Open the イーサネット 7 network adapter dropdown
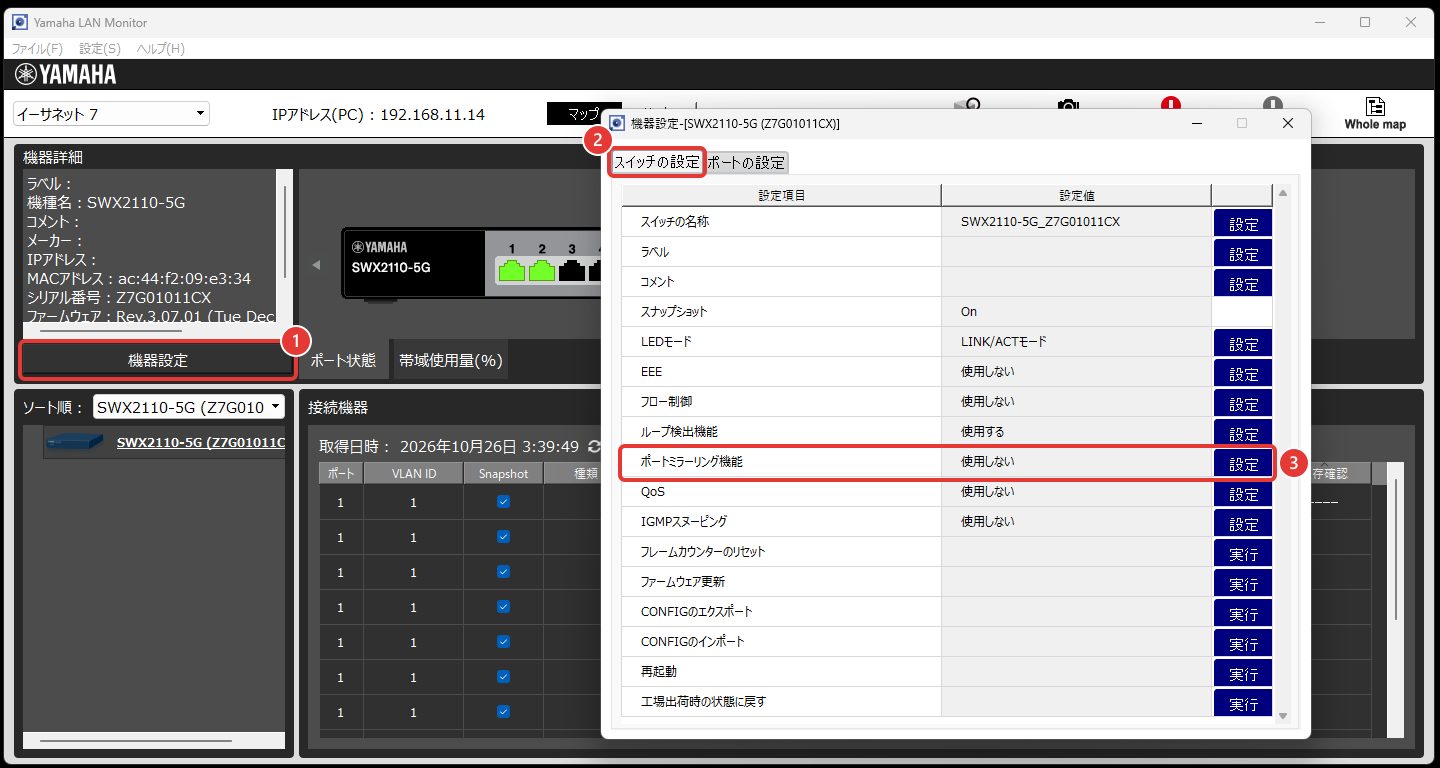 111,114
